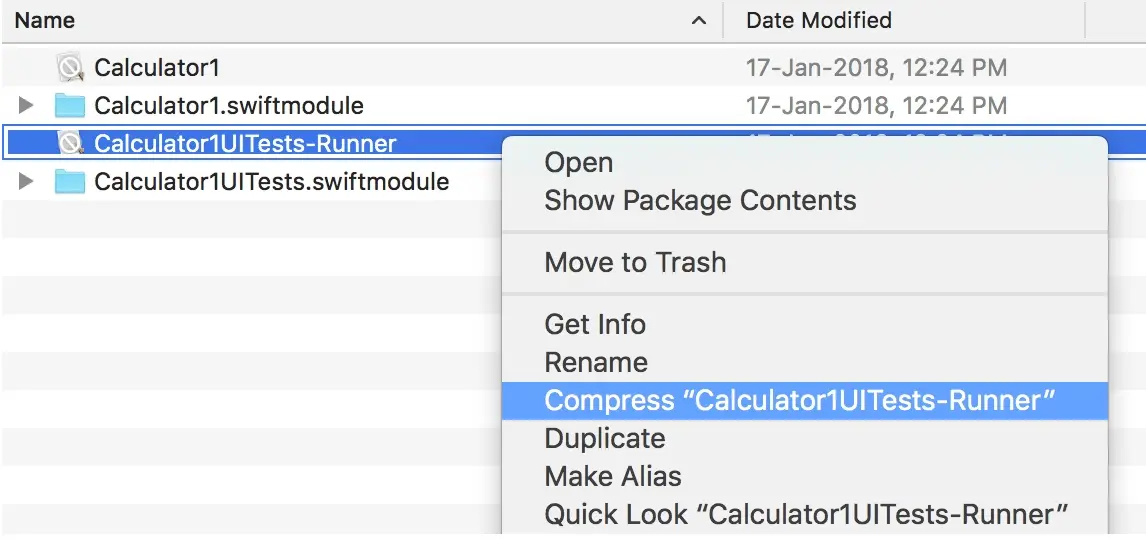Expand the Calculator1UITests.swiftmodule disclosure triangle
Image resolution: width=1146 pixels, height=540 pixels.
pyautogui.click(x=27, y=181)
